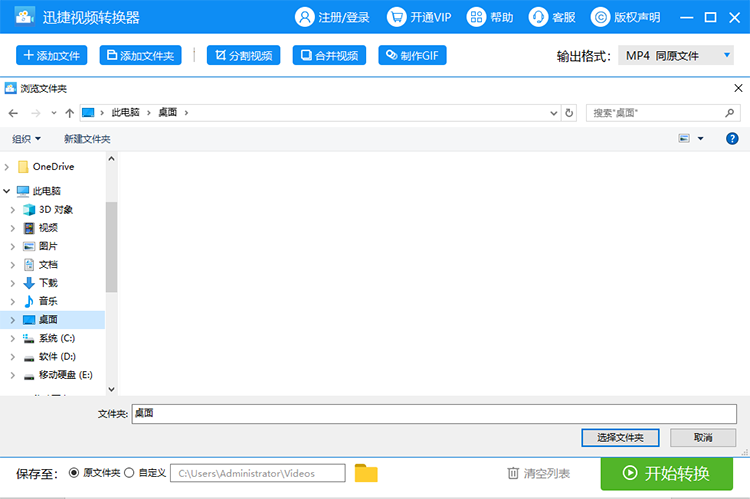
Task: Open the 输出格式 MP4 dropdown
Action: (675, 55)
